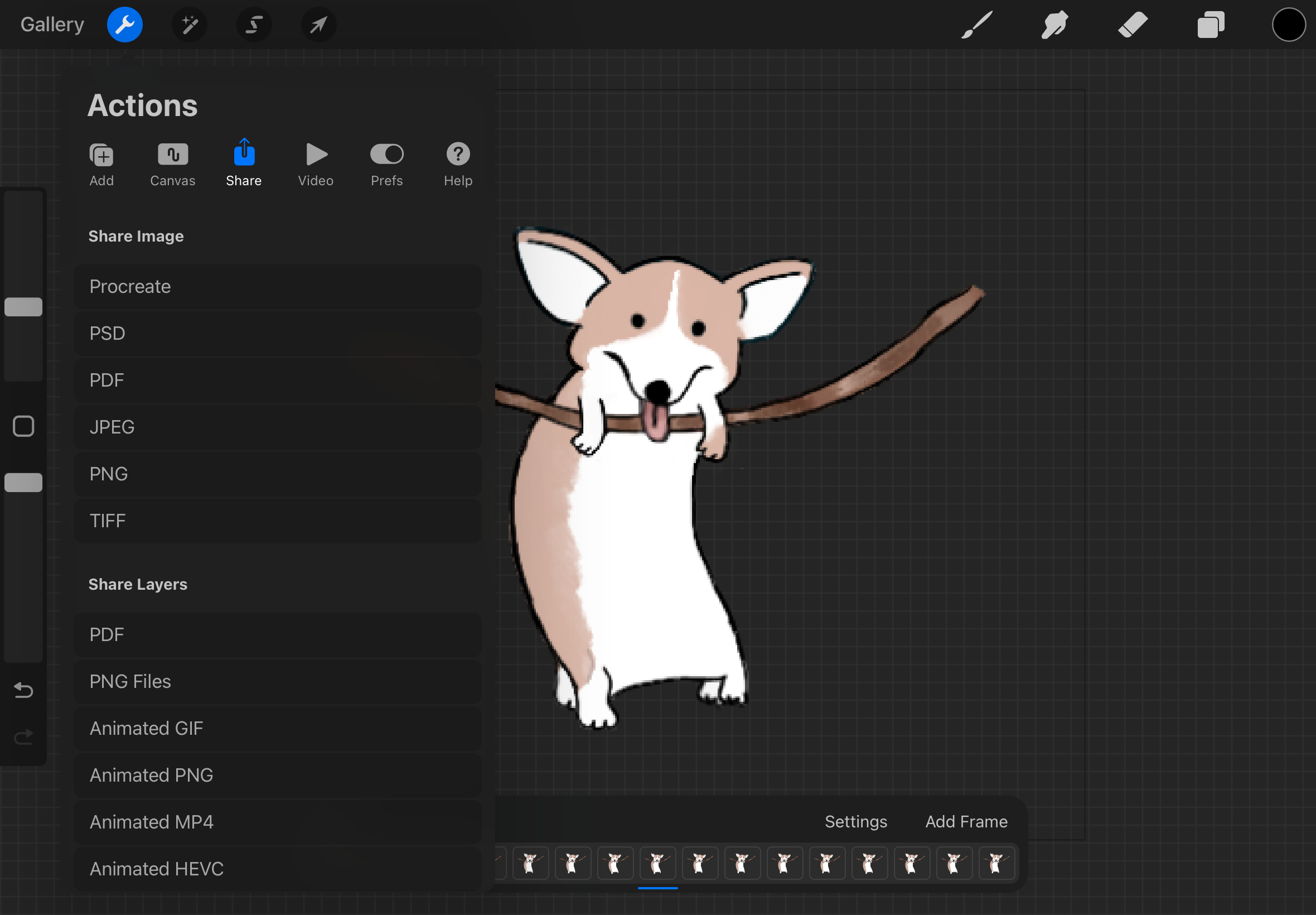The height and width of the screenshot is (915, 1316).
Task: Click the Undo arrow in sidebar
Action: point(23,690)
